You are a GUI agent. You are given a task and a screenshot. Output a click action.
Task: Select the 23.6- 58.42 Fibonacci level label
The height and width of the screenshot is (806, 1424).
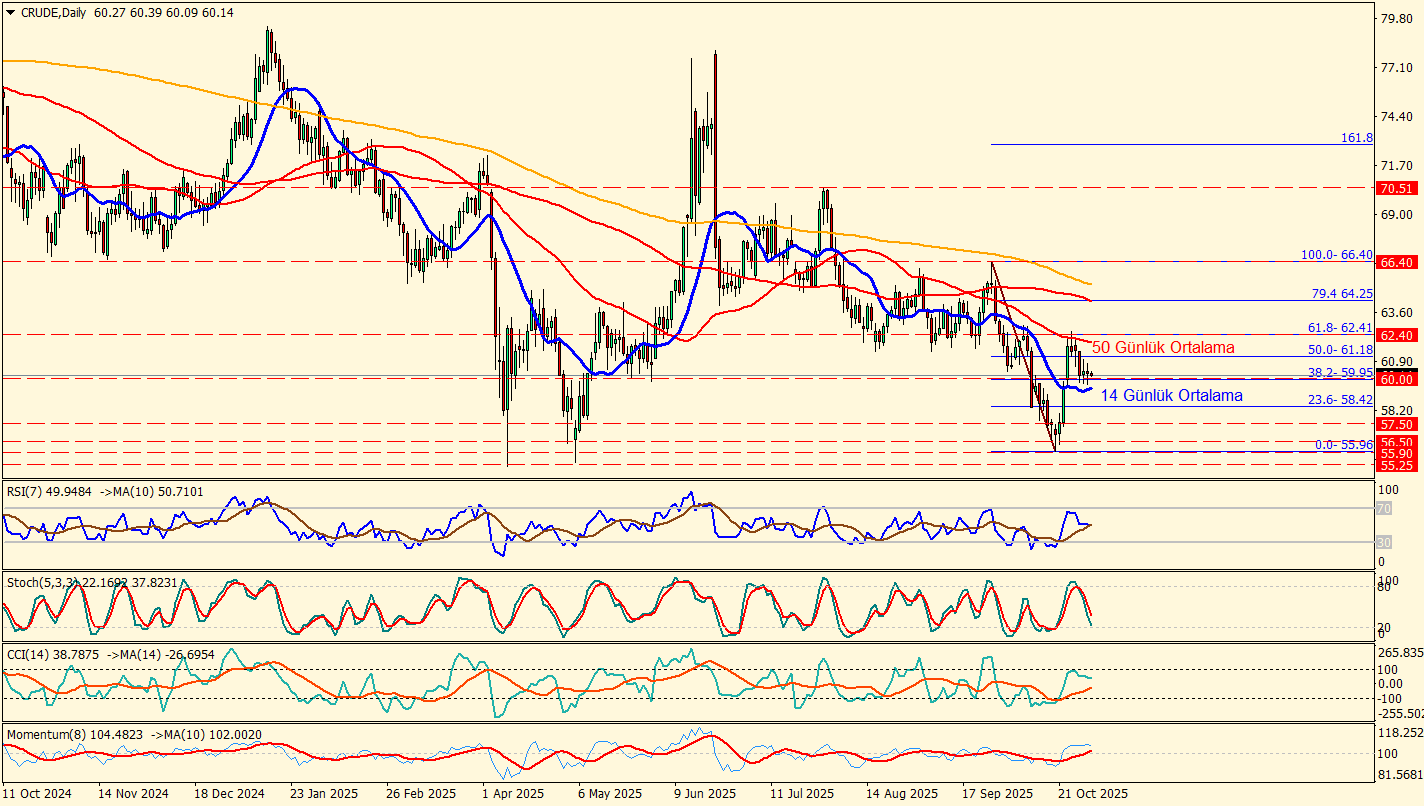point(1340,399)
